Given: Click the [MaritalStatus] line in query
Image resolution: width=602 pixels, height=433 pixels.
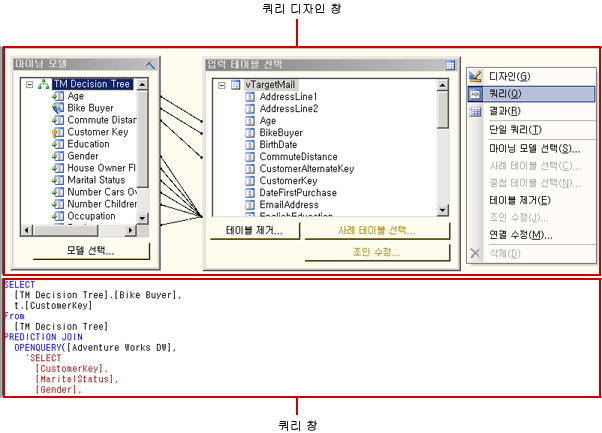Looking at the screenshot, I should point(76,379).
